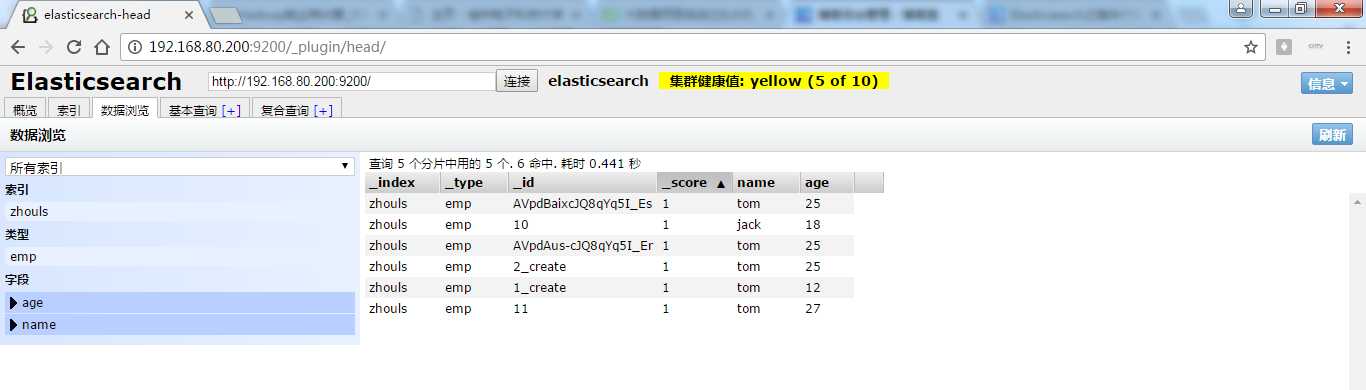Image resolution: width=1366 pixels, height=390 pixels.
Task: Open site info icon in address bar
Action: coord(135,47)
